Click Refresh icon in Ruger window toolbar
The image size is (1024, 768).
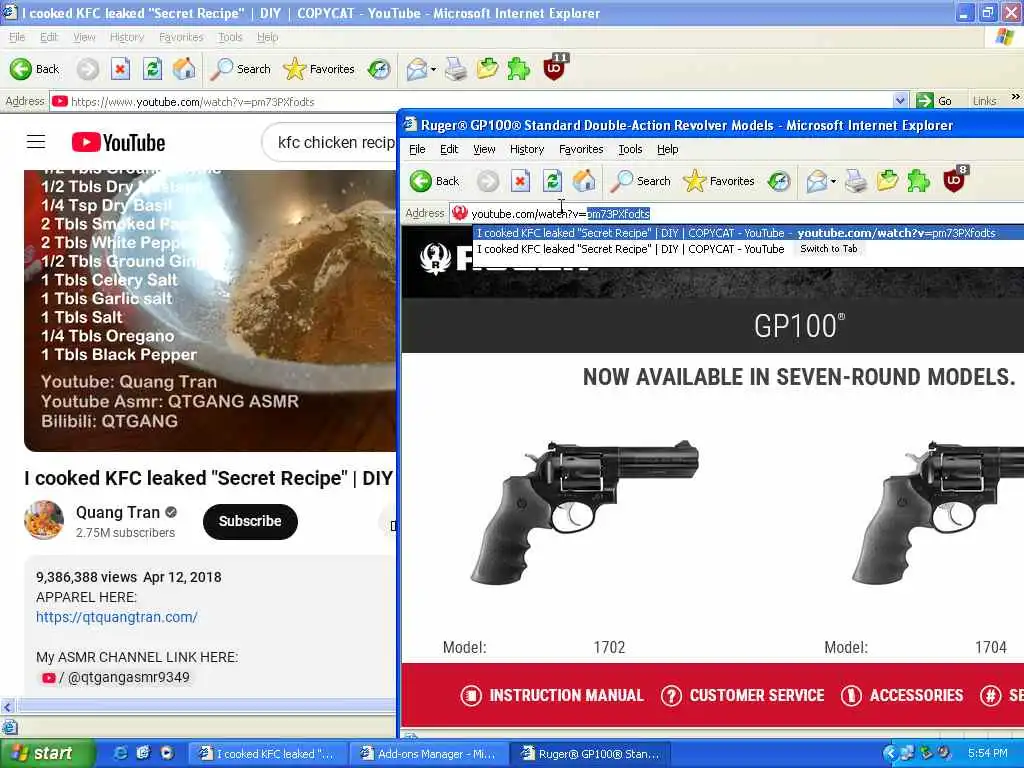[552, 181]
